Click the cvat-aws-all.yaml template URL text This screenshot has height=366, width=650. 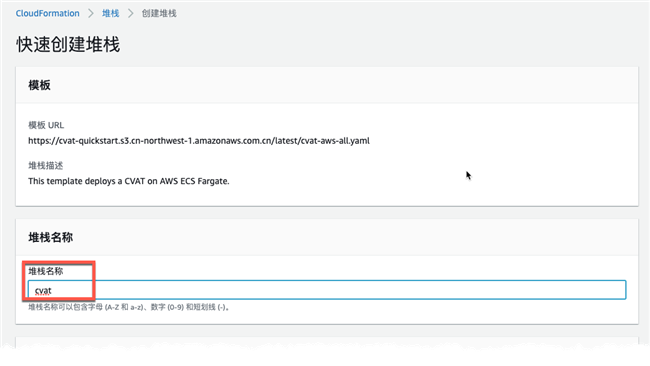(x=199, y=141)
